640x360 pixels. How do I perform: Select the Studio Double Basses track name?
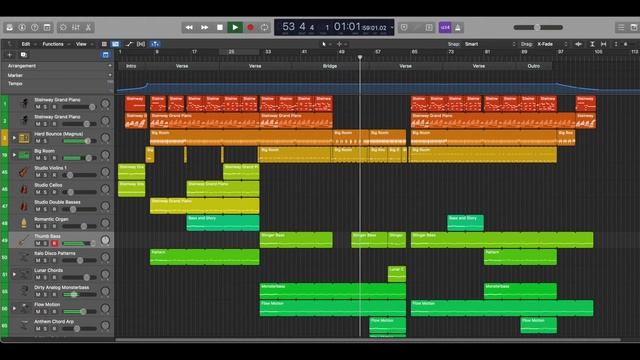(x=57, y=202)
